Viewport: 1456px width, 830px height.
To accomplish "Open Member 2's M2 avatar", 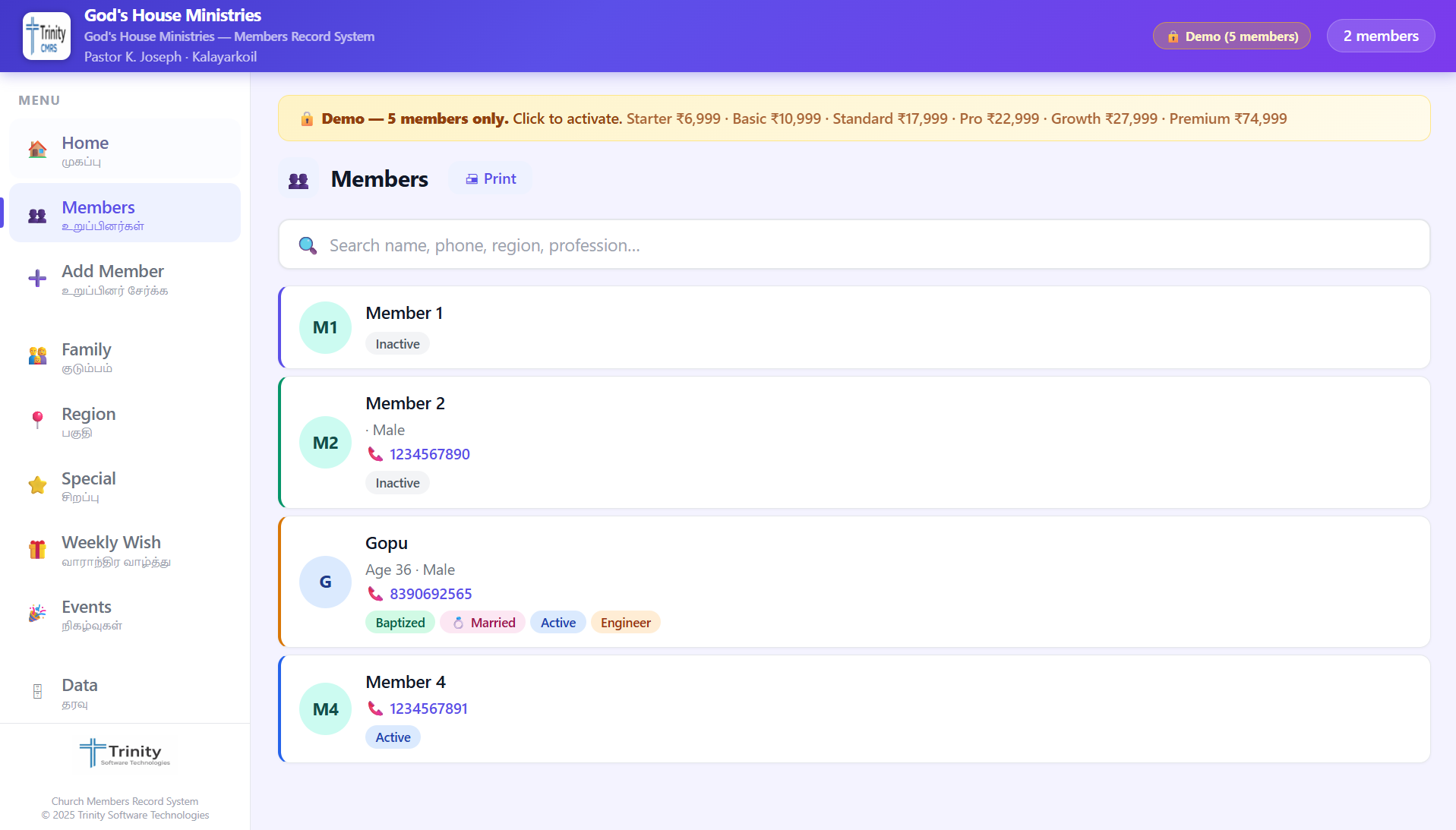I will pos(325,443).
